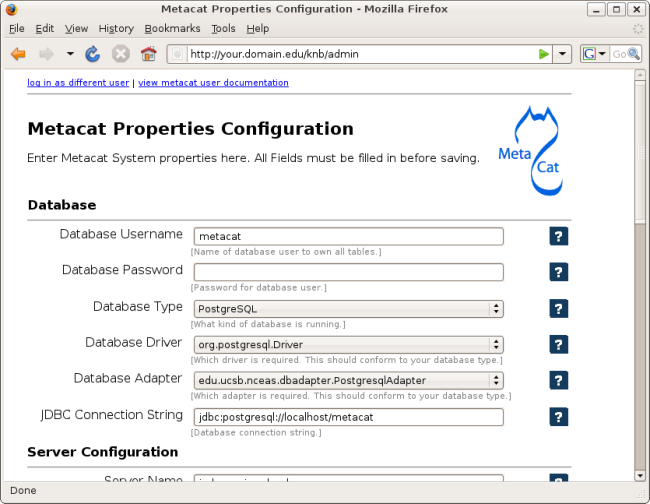Expand the Database Adapter dropdown
Image resolution: width=650 pixels, height=504 pixels.
495,381
